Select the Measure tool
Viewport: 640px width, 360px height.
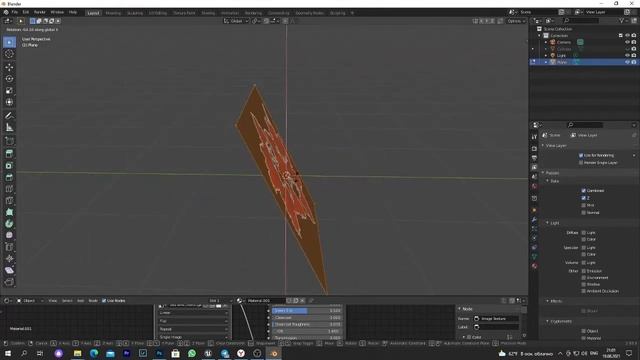point(9,127)
